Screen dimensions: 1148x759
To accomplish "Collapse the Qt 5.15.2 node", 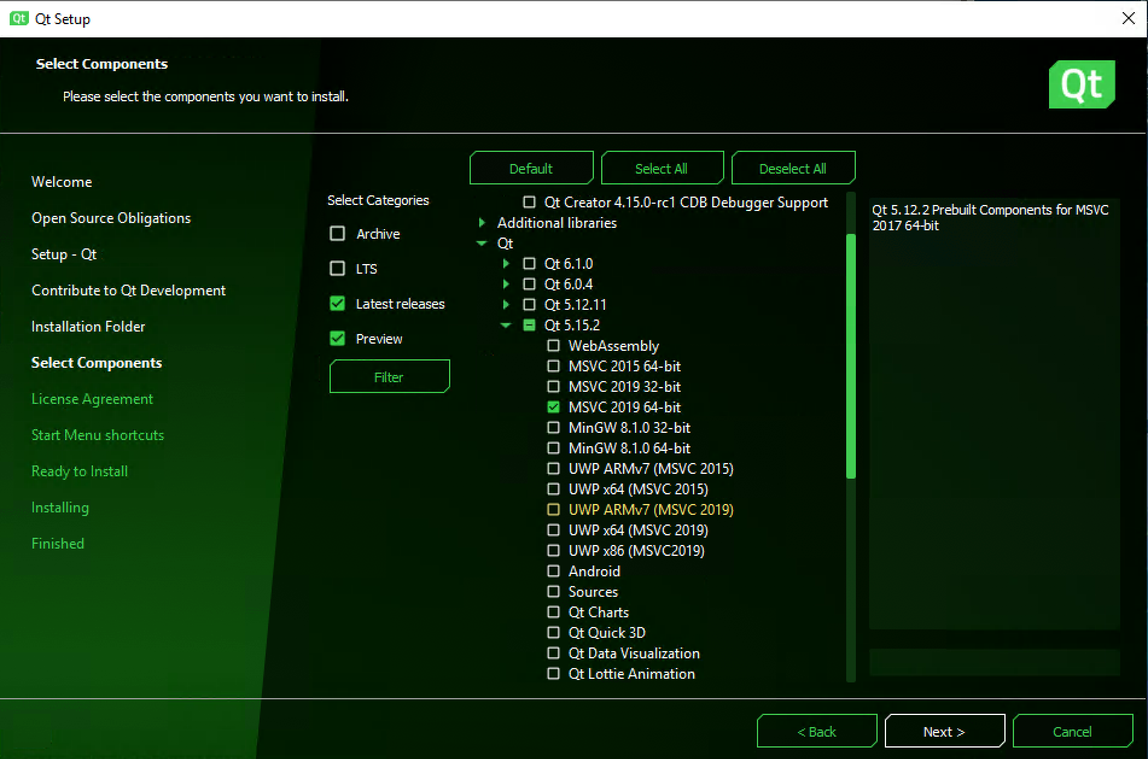I will pyautogui.click(x=506, y=325).
